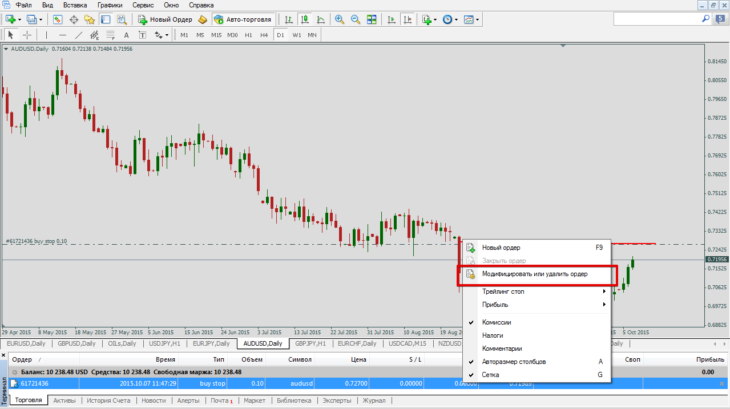Select the vertical line drawing tool
Viewport: 730px width, 409px height.
(x=47, y=35)
